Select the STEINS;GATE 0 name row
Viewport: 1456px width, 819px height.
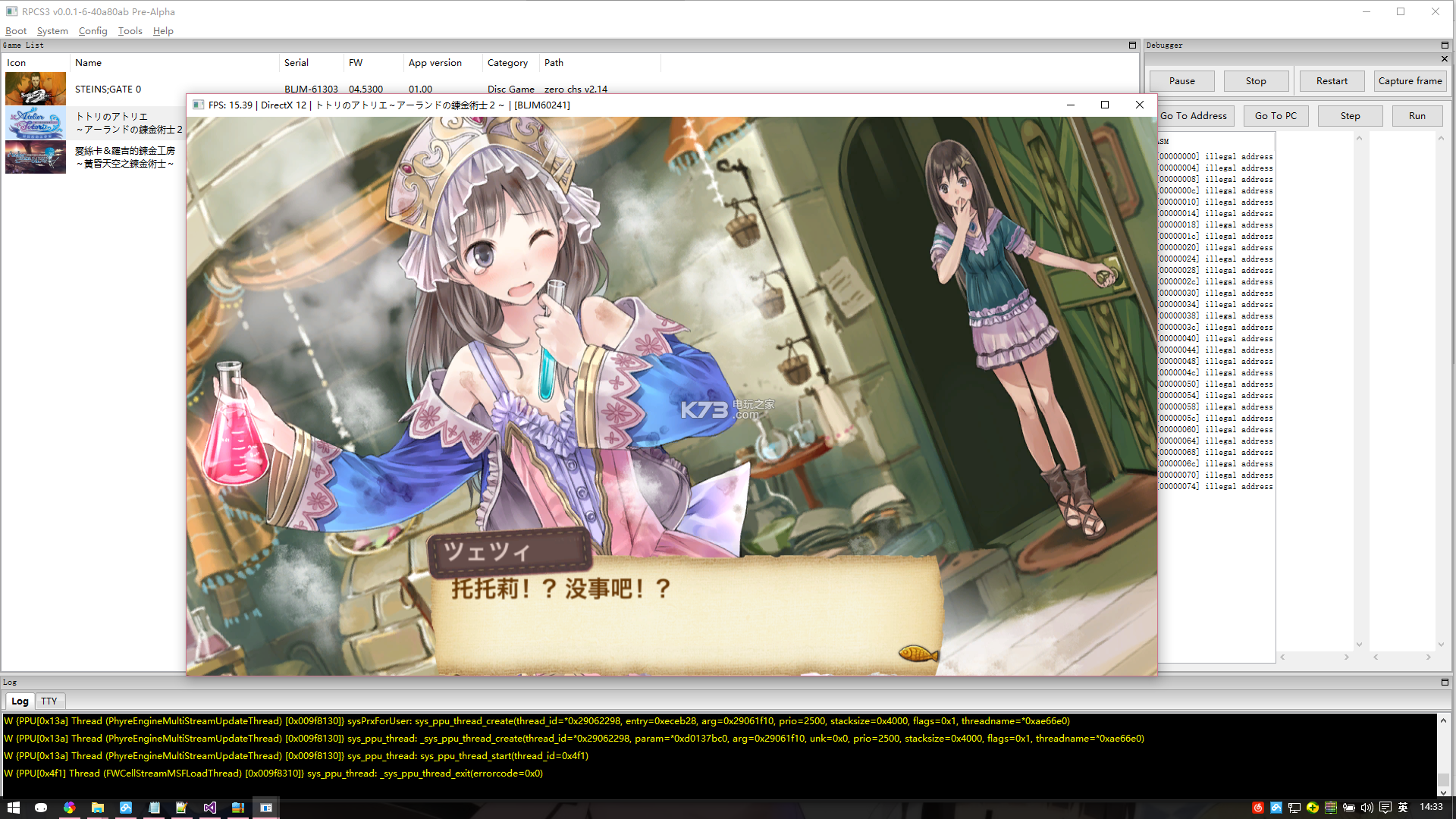[108, 89]
